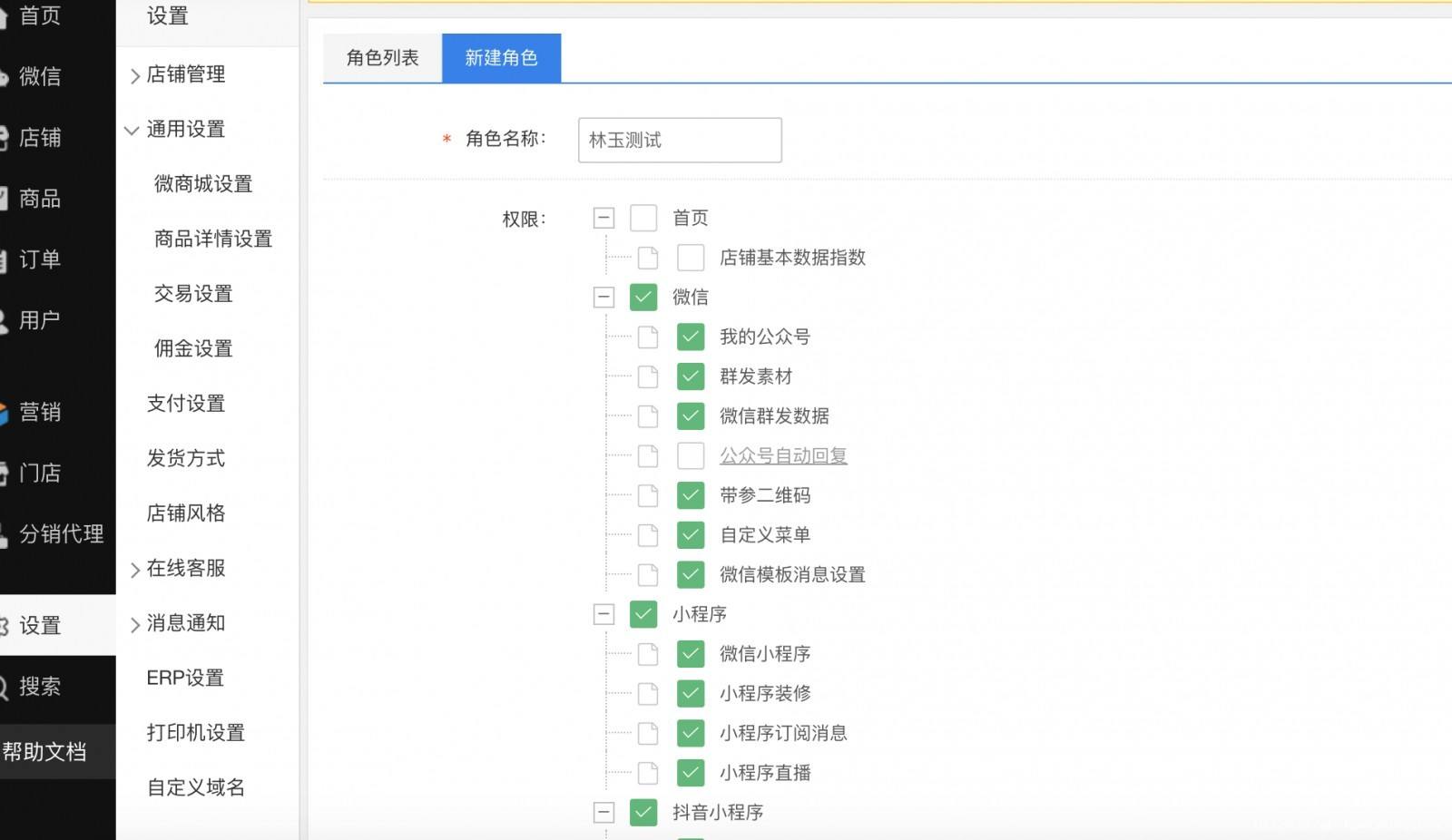
Task: Open the 发货方式 page
Action: point(186,458)
